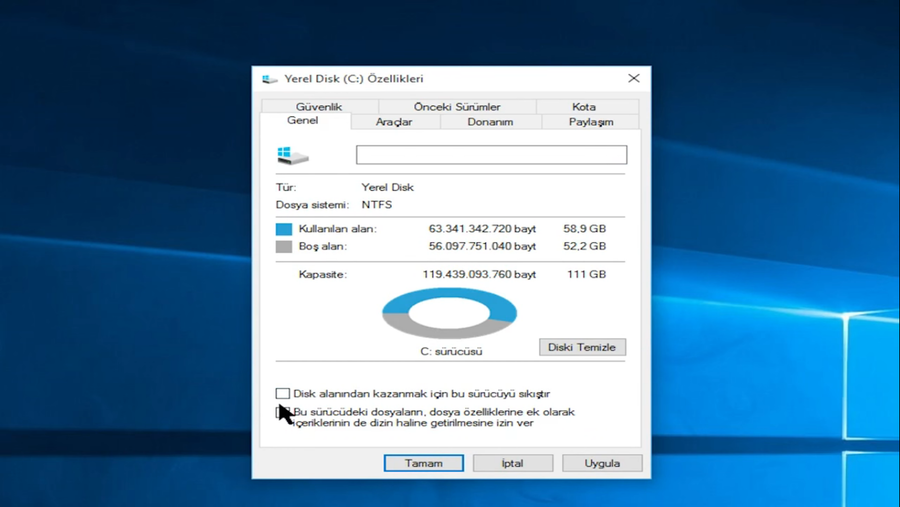Click the 'C: sürücüsü' label
The width and height of the screenshot is (900, 507).
pos(451,351)
